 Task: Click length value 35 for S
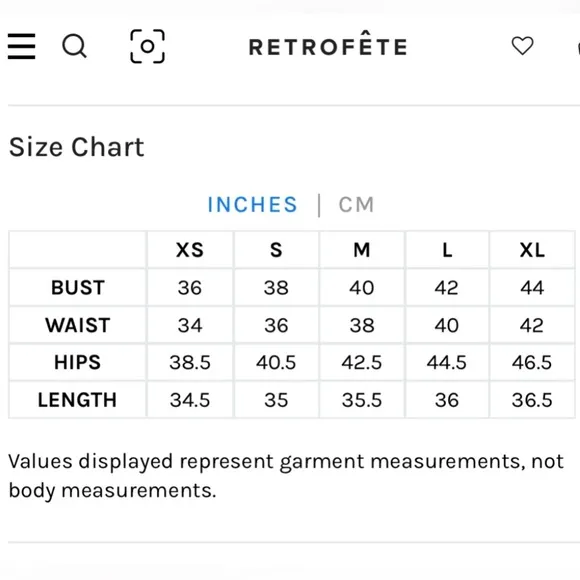[x=276, y=400]
